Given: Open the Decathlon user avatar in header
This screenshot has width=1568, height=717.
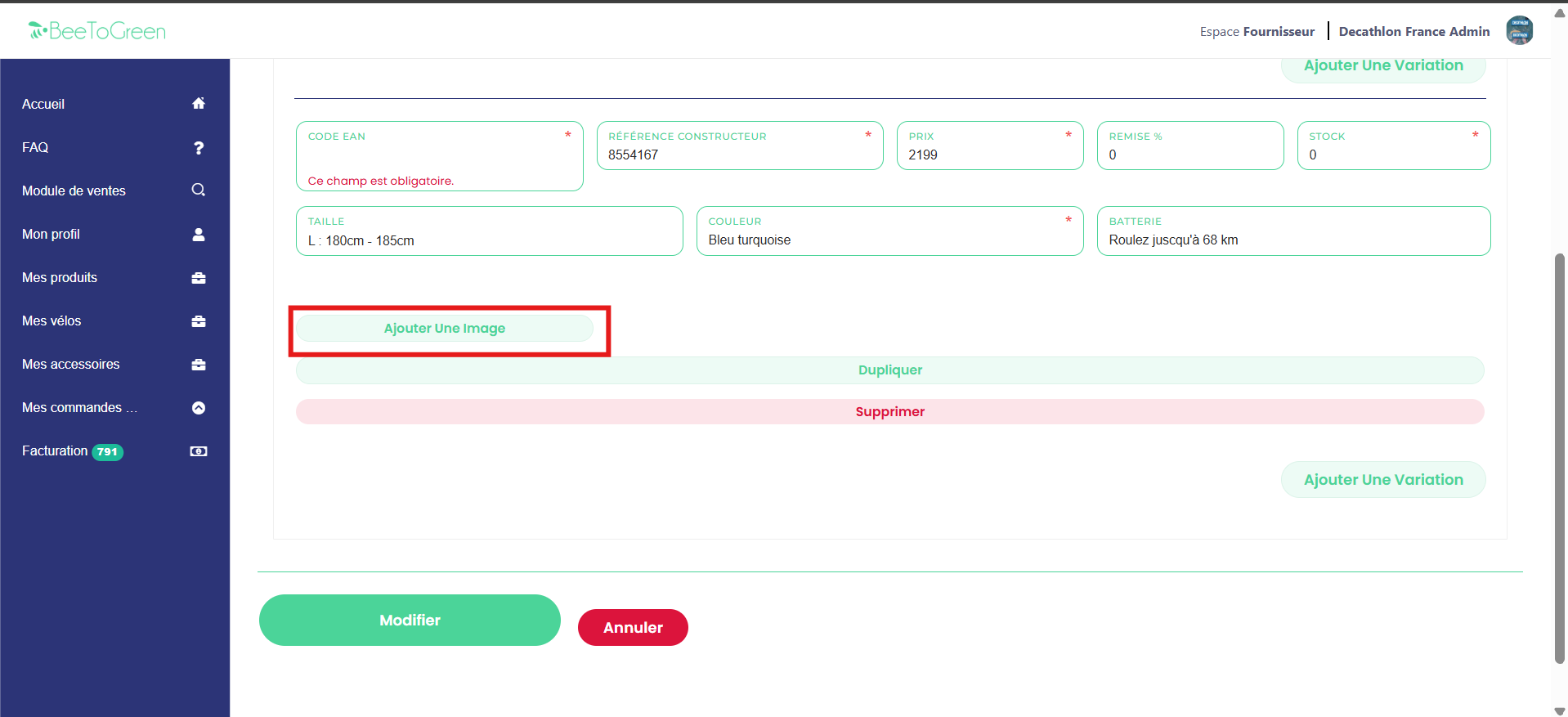Looking at the screenshot, I should click(x=1519, y=31).
